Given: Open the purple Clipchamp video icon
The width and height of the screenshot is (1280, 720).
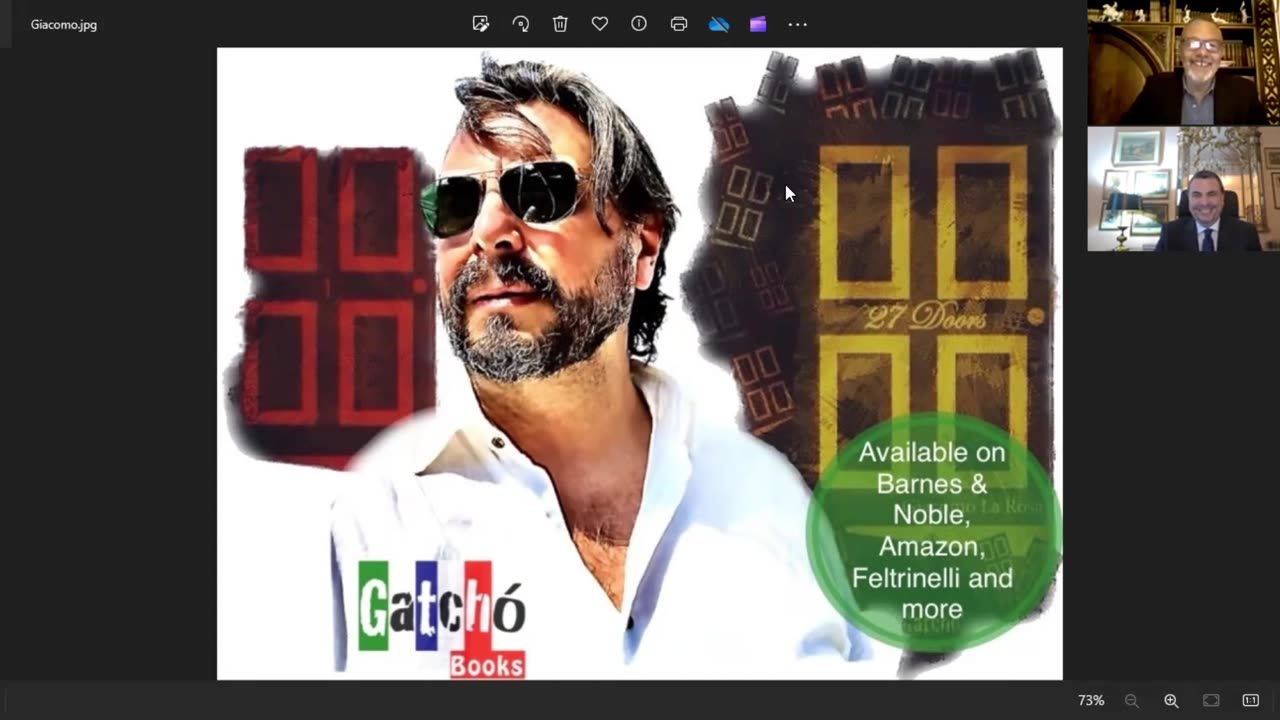Looking at the screenshot, I should click(758, 24).
